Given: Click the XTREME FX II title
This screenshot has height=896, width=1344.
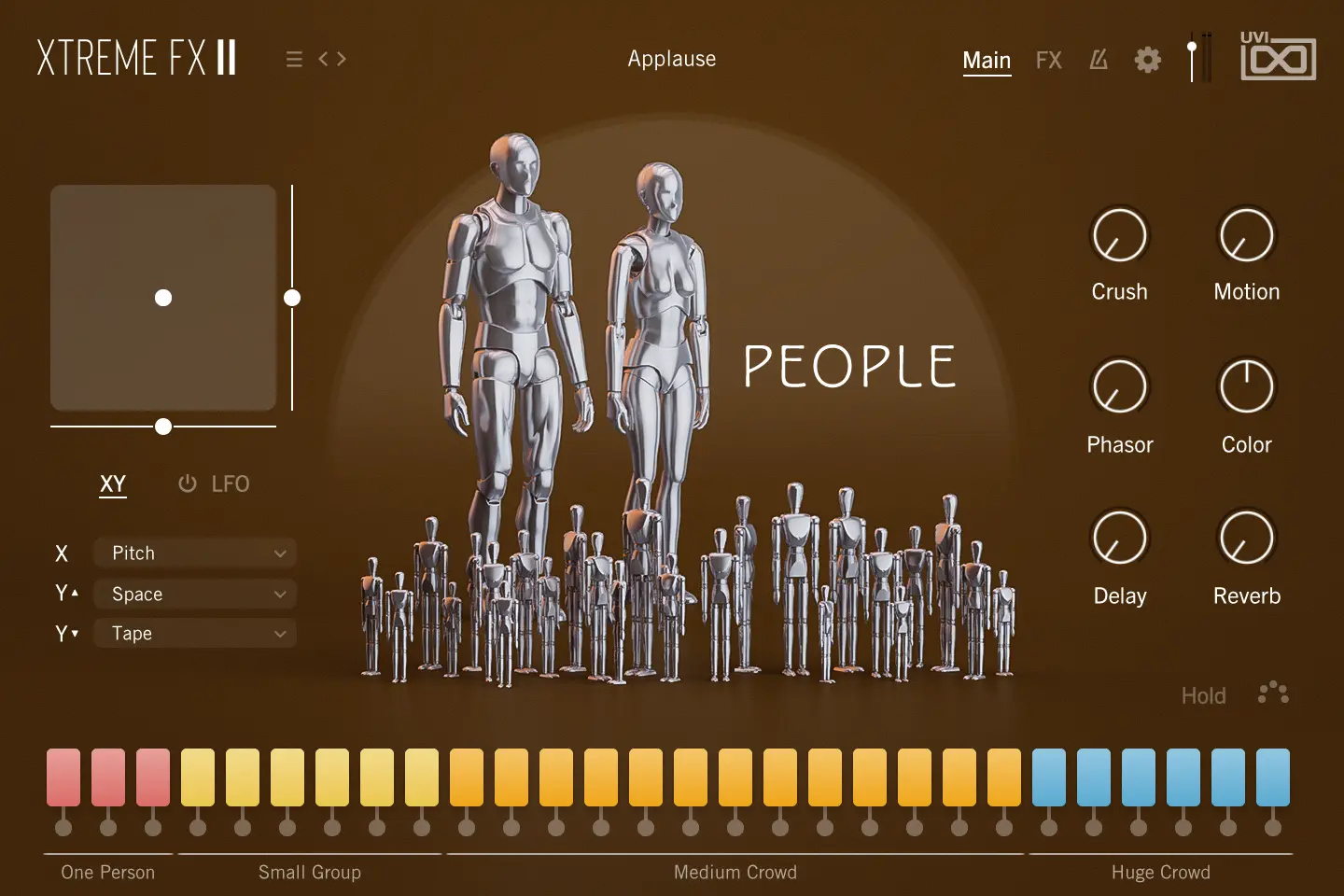Looking at the screenshot, I should (x=136, y=58).
